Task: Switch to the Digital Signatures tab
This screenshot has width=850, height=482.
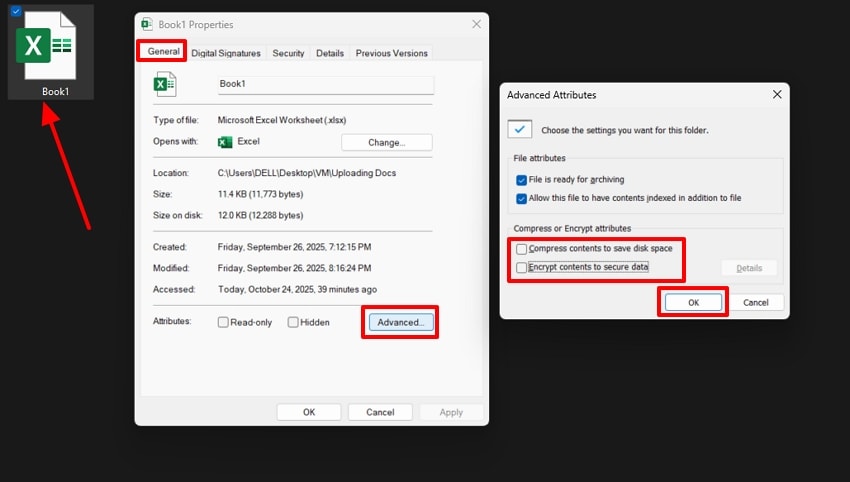Action: (226, 53)
